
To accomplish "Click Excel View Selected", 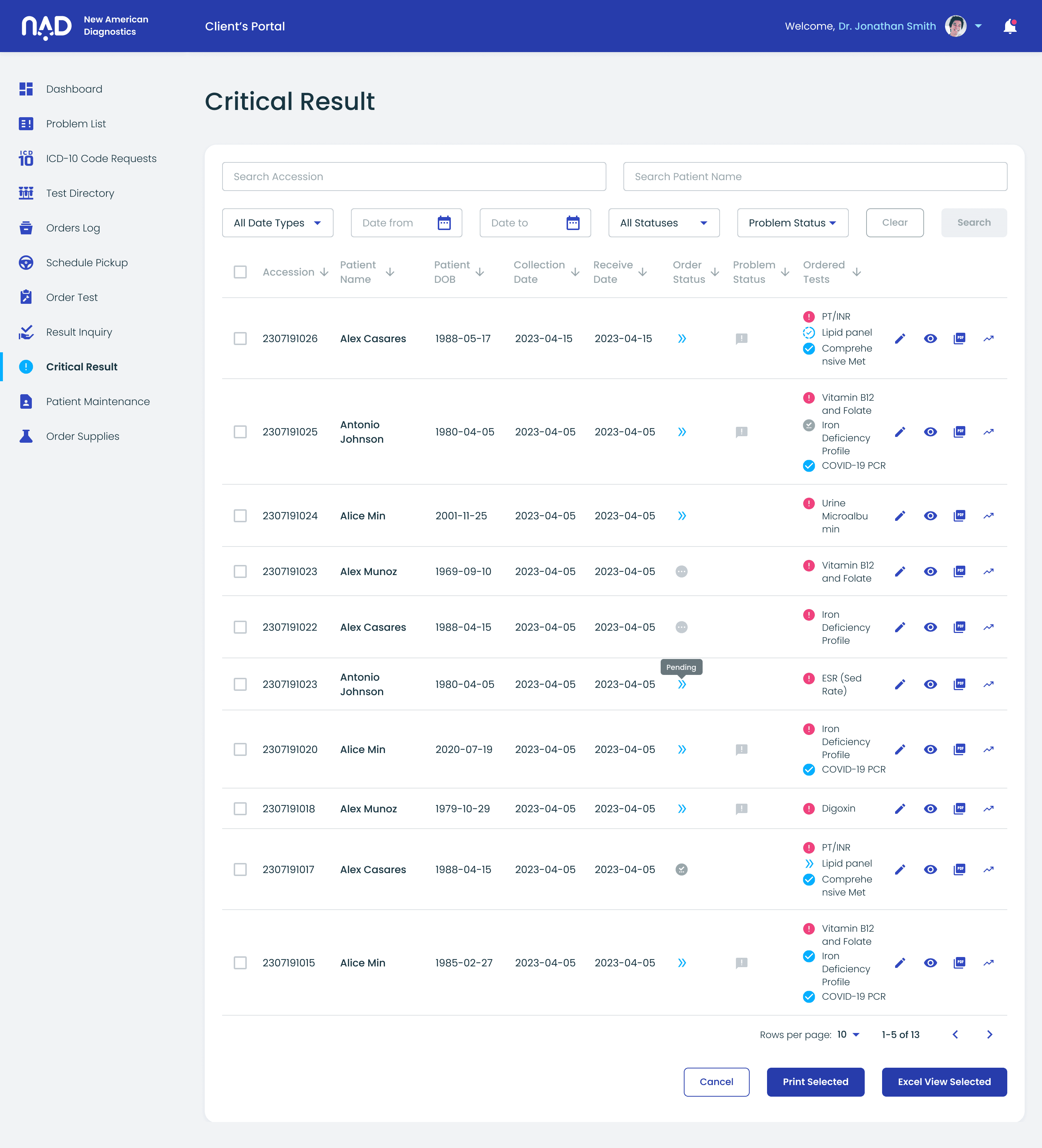I will [944, 1082].
